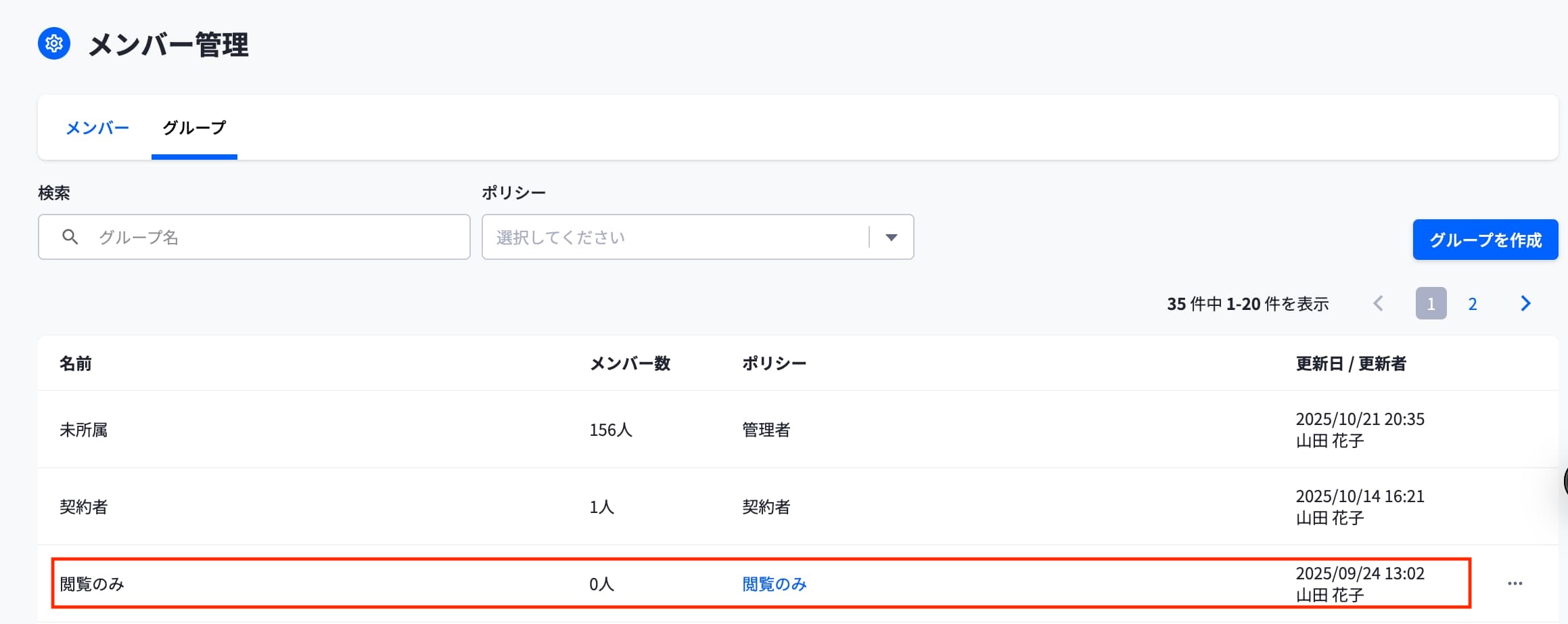
Task: Click the グループを作成 button
Action: (x=1485, y=240)
